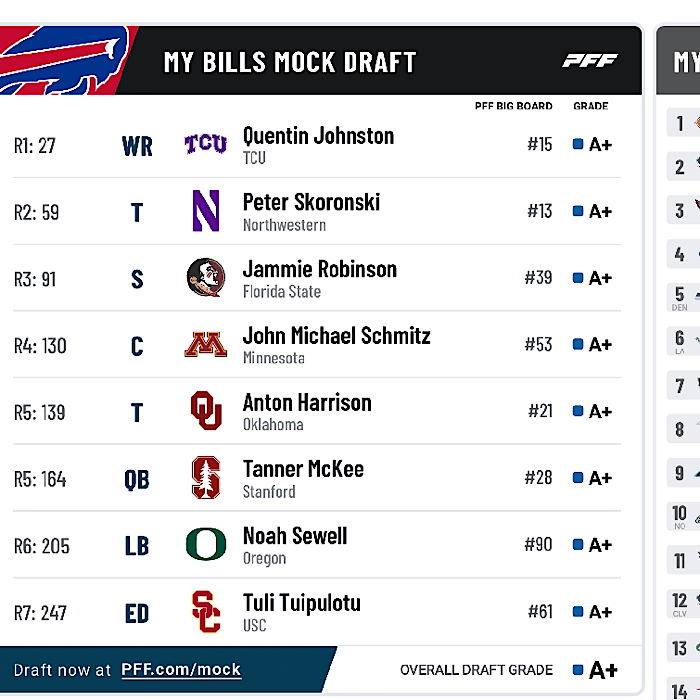Open the PFF.com/mock link

pos(181,670)
